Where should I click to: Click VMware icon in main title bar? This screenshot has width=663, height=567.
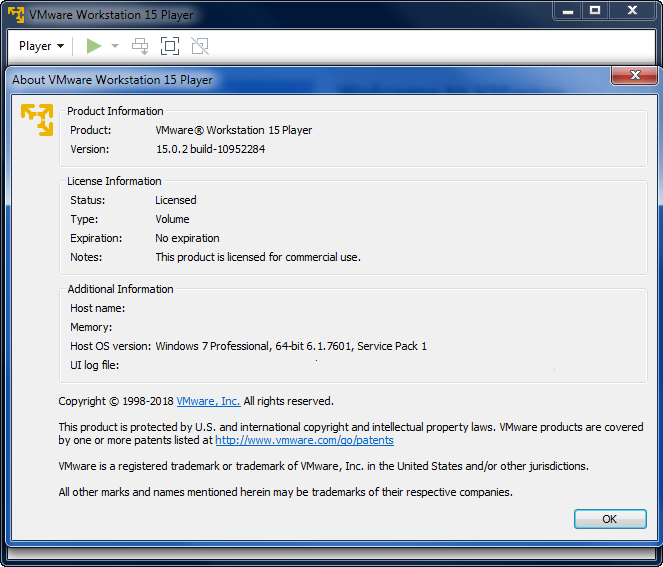(x=16, y=15)
